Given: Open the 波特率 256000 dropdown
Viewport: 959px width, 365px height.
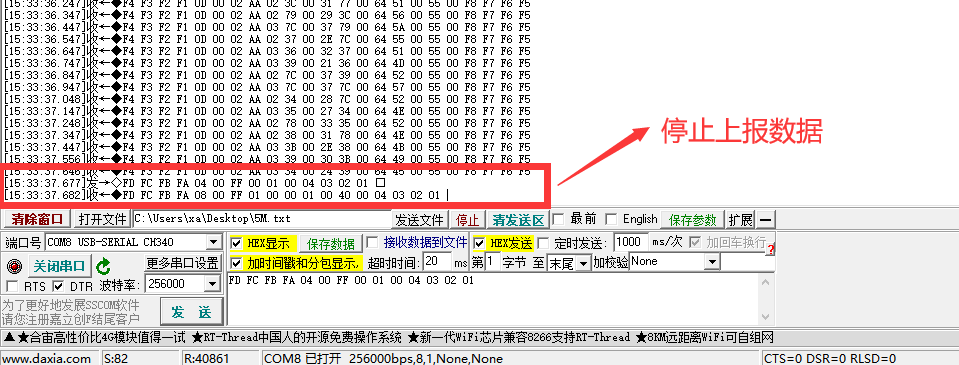Looking at the screenshot, I should point(213,284).
